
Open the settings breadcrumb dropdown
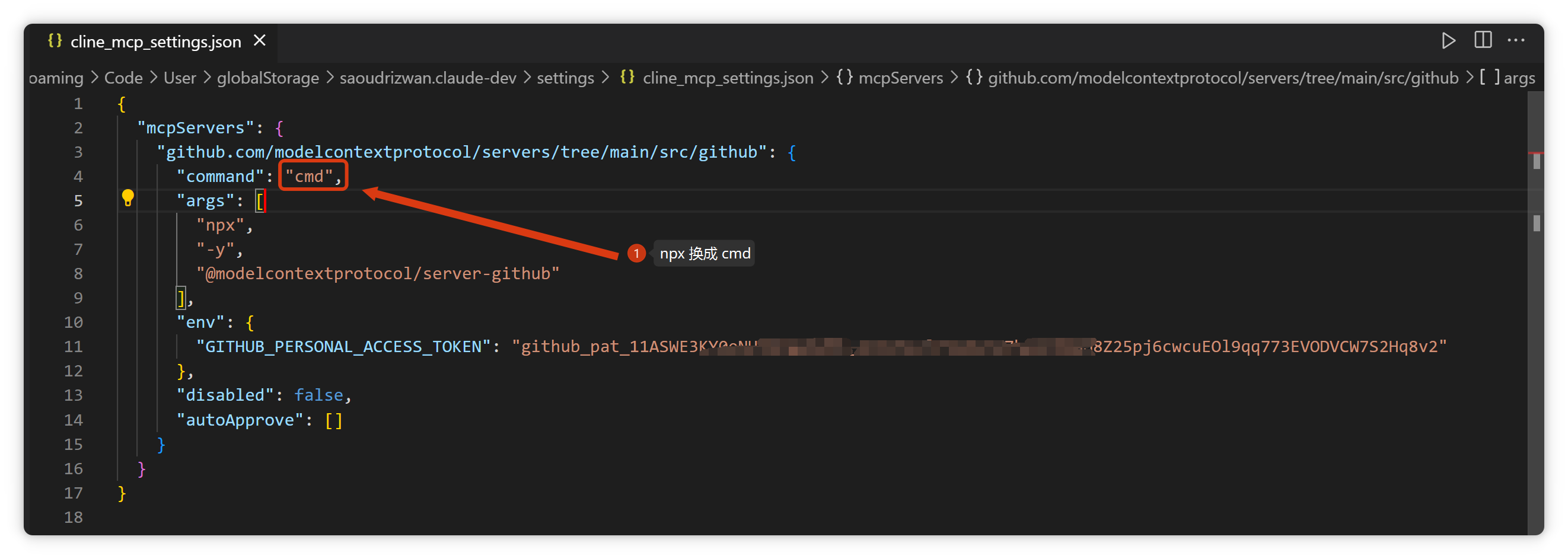pos(565,78)
